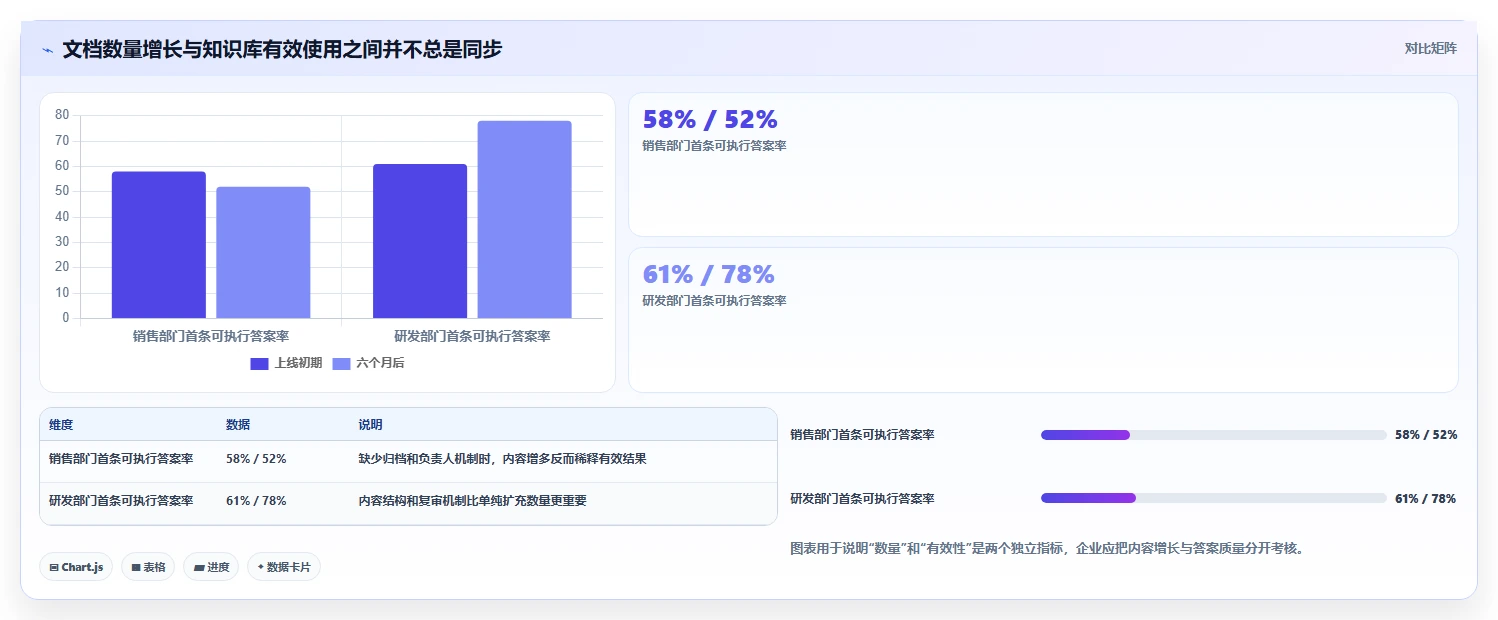Click the 研发部门首条可执行答案率 chart axis label
Image resolution: width=1498 pixels, height=620 pixels.
pyautogui.click(x=472, y=336)
